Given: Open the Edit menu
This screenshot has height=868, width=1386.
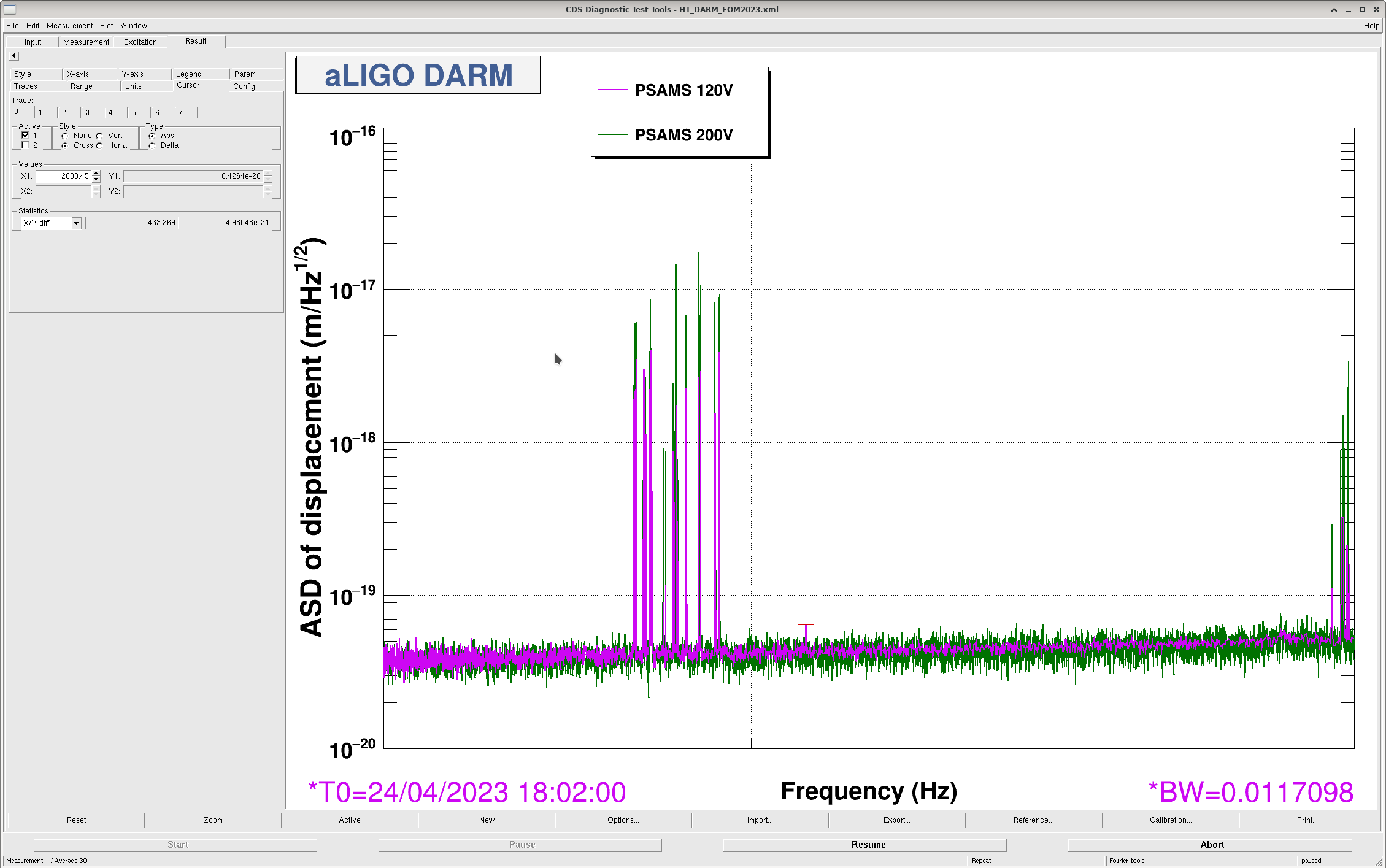Looking at the screenshot, I should point(33,26).
